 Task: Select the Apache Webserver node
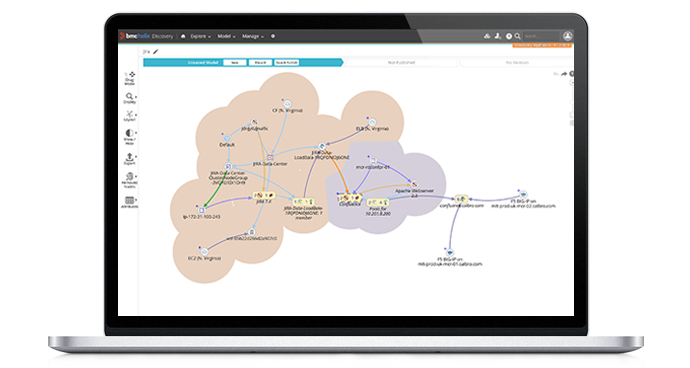414,184
